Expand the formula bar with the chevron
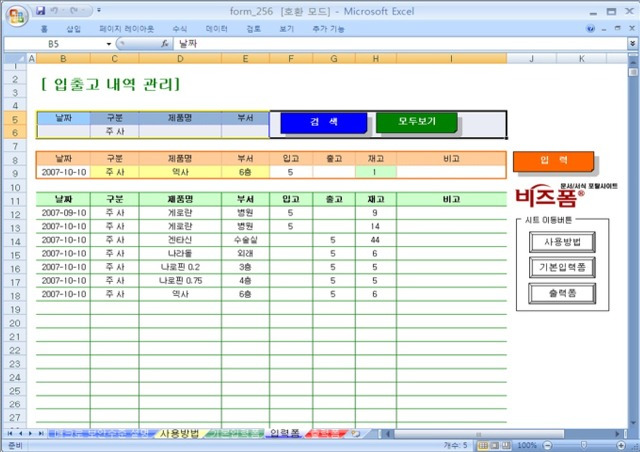The width and height of the screenshot is (640, 452). [632, 43]
